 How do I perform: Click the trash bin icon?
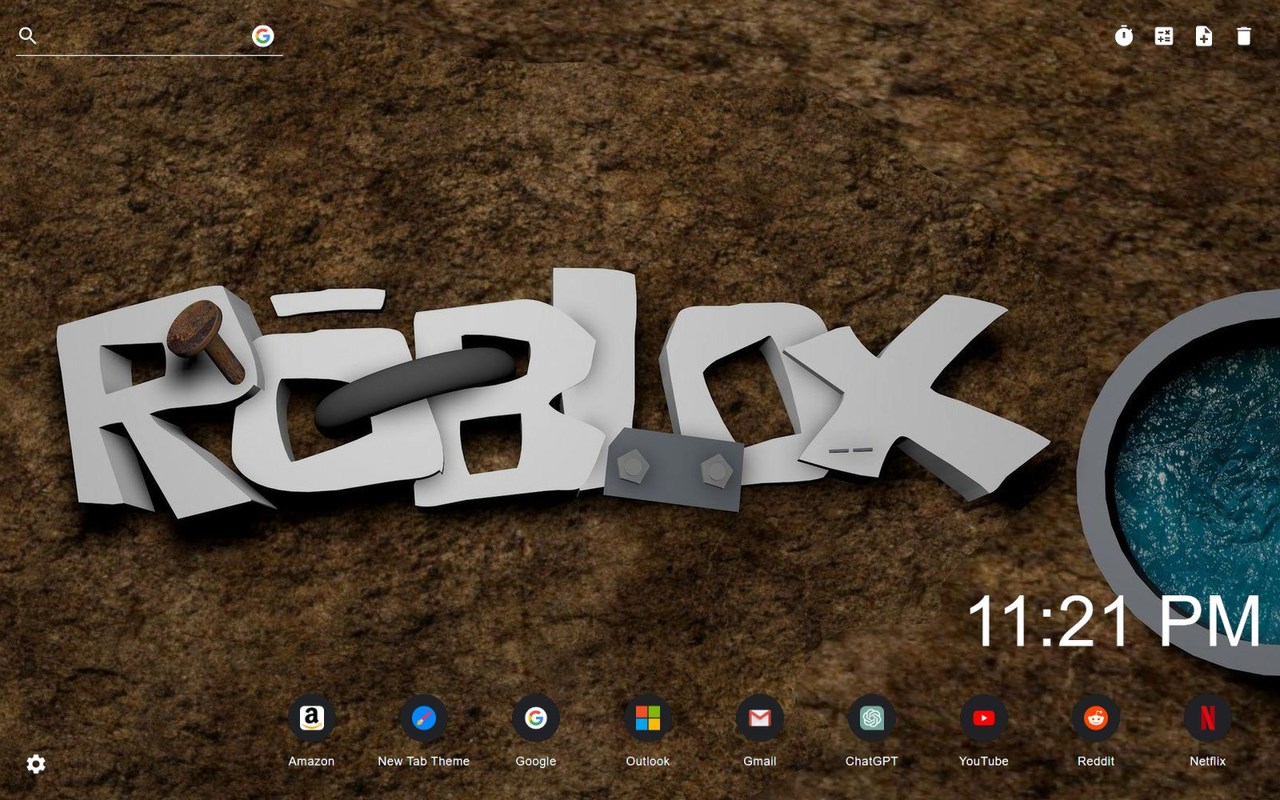pyautogui.click(x=1244, y=36)
